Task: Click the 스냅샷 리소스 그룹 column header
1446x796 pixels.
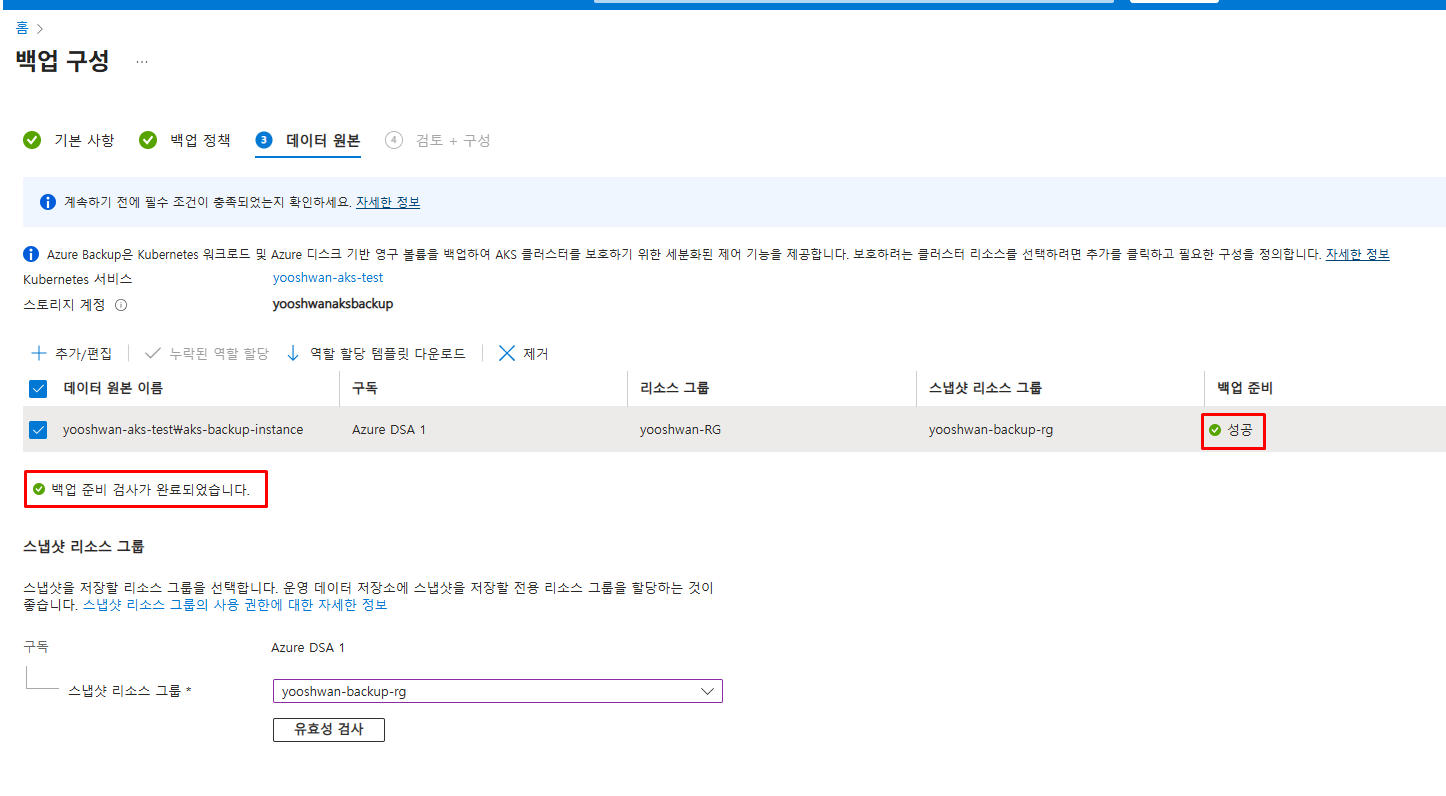Action: click(x=985, y=388)
